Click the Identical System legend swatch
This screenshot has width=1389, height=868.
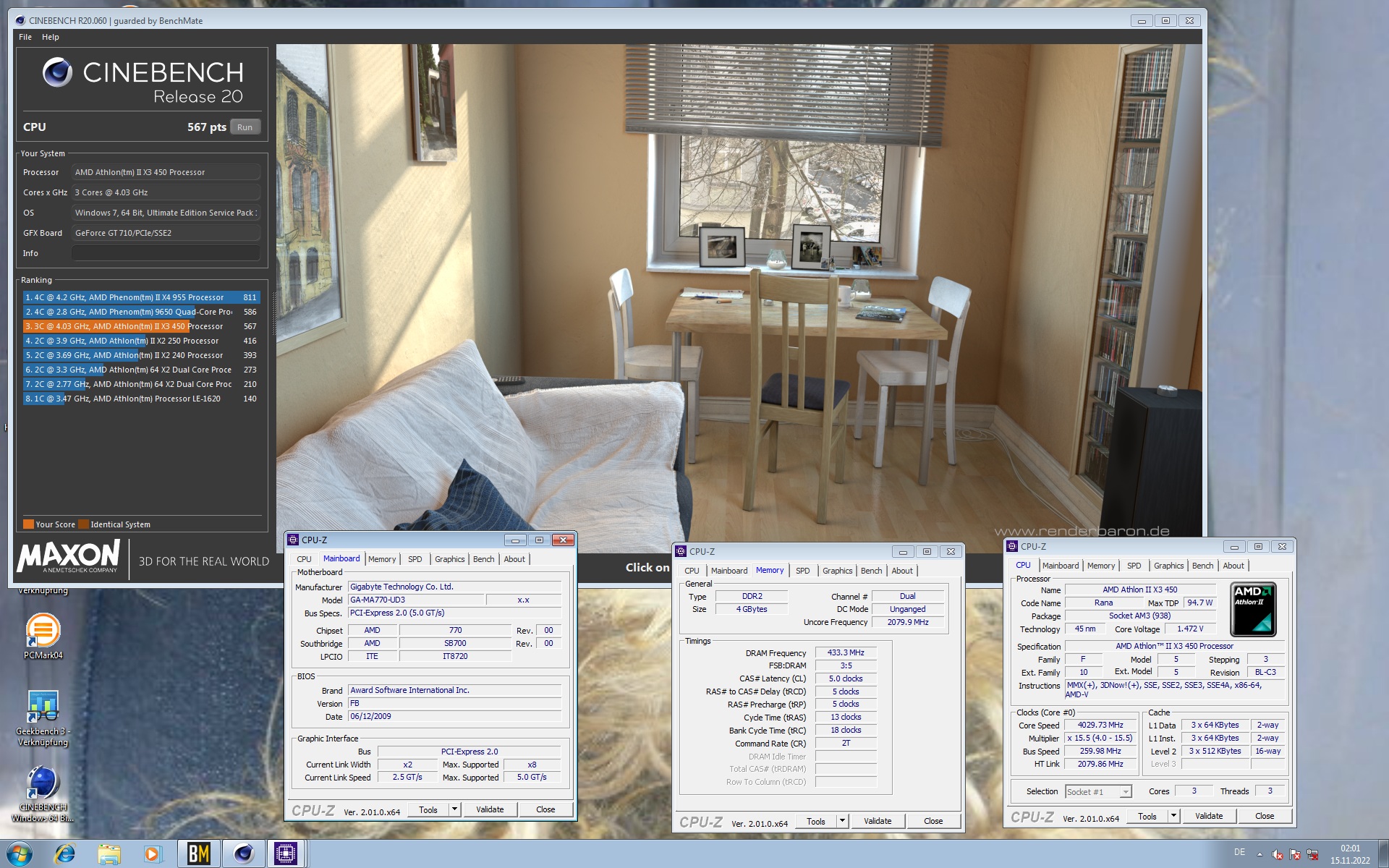(84, 524)
